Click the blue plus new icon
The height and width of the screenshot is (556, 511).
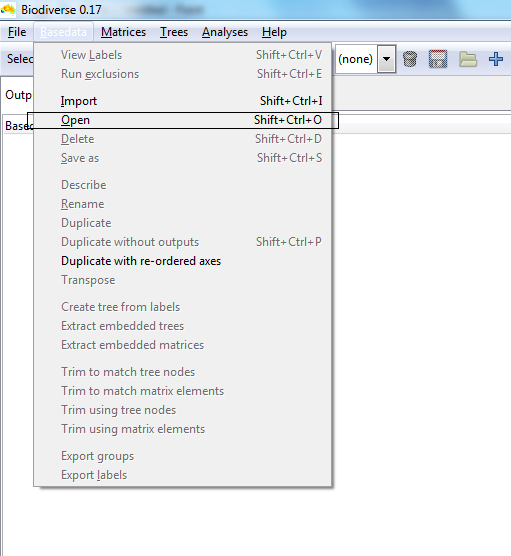[x=495, y=59]
